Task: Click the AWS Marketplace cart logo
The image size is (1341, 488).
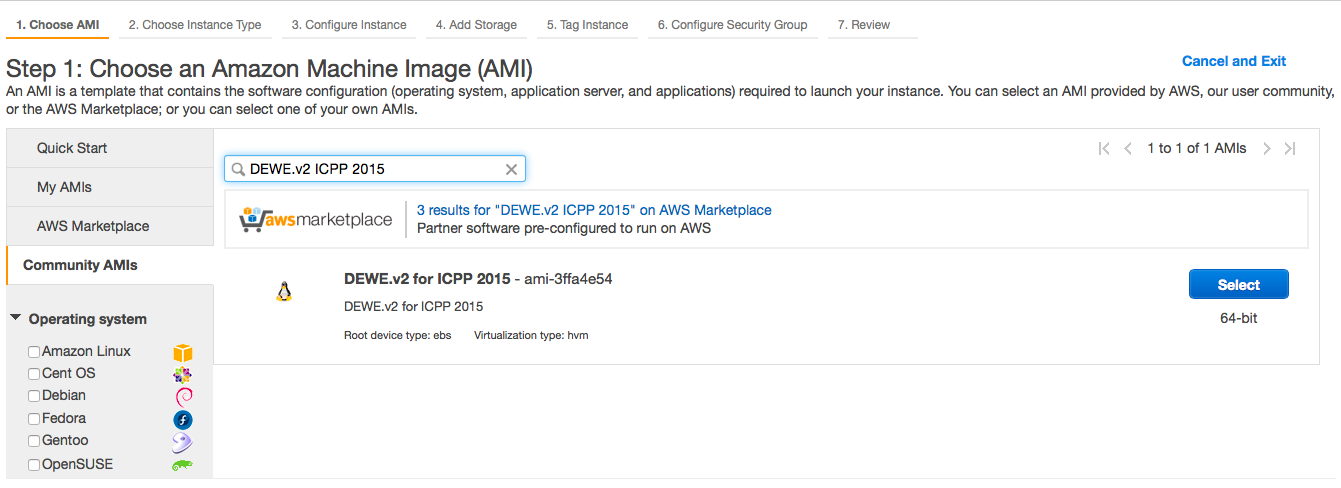Action: click(x=316, y=220)
